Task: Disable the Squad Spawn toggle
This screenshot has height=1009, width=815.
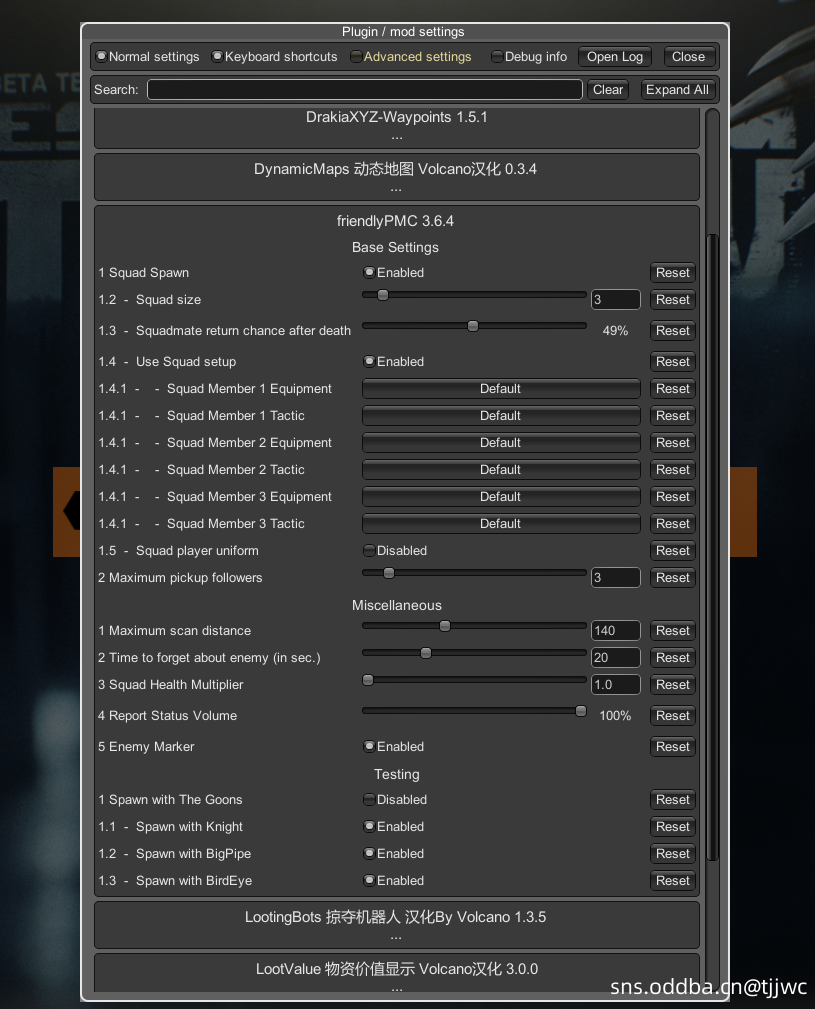Action: [370, 273]
